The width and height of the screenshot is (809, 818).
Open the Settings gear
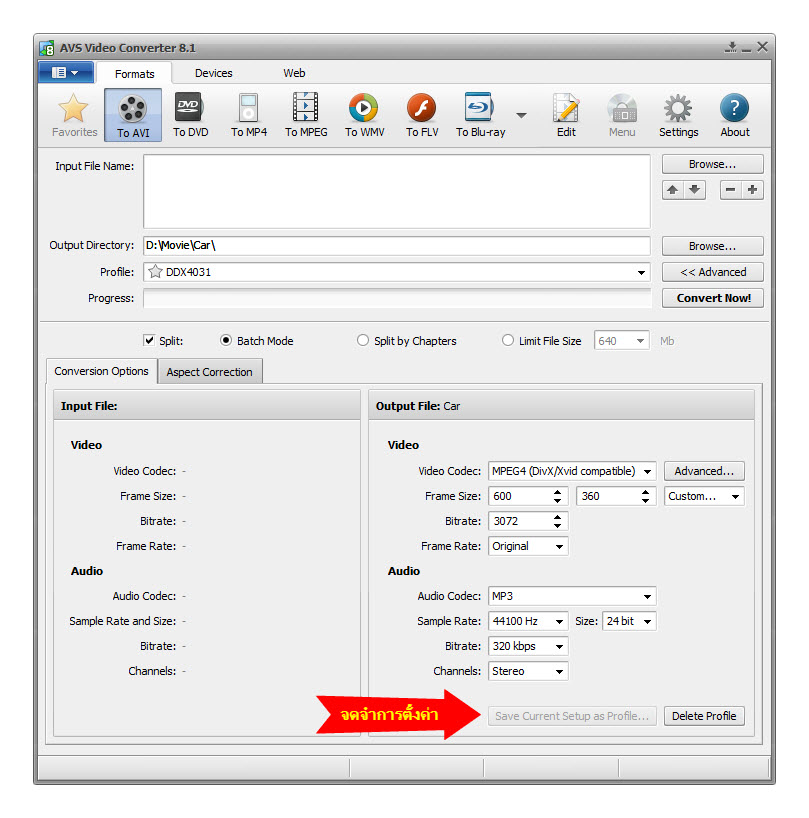tap(678, 114)
